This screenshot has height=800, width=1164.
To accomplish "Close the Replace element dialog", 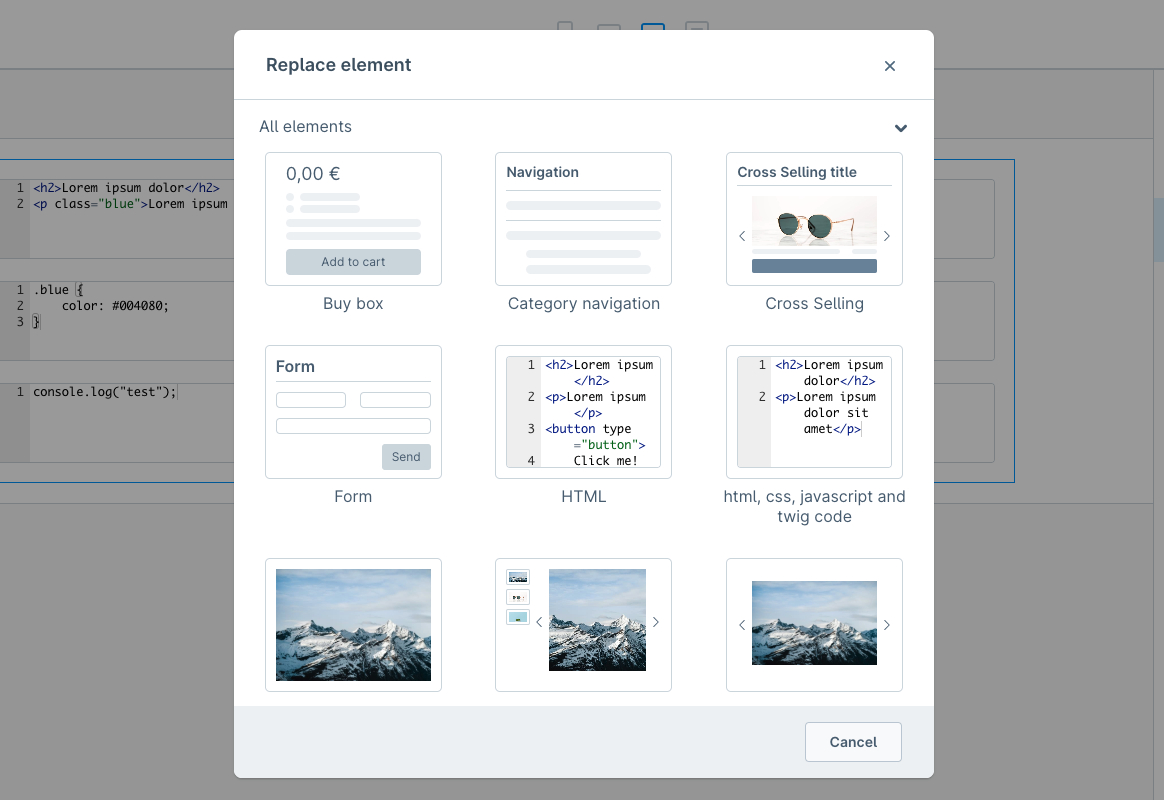I will click(x=889, y=66).
